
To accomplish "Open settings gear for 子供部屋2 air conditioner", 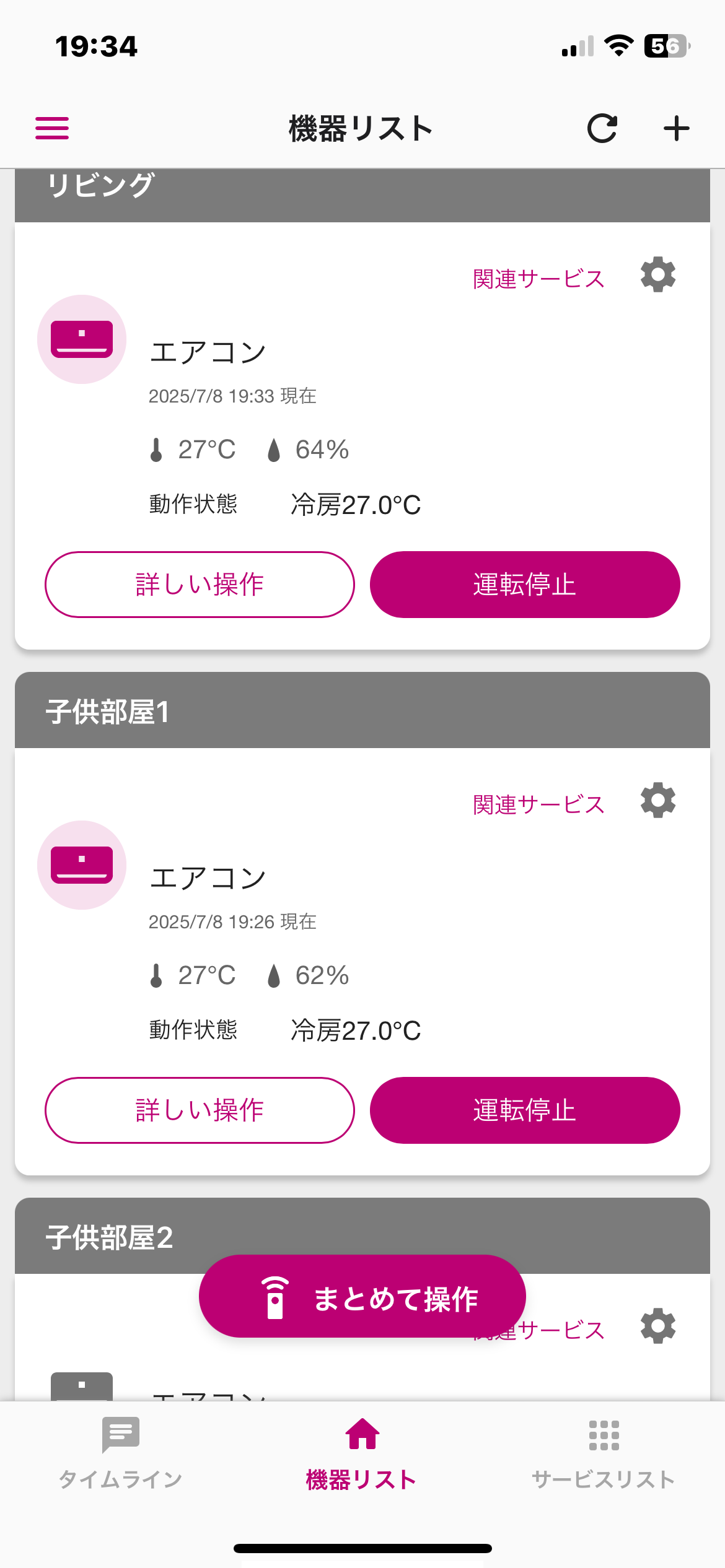I will (x=658, y=1326).
